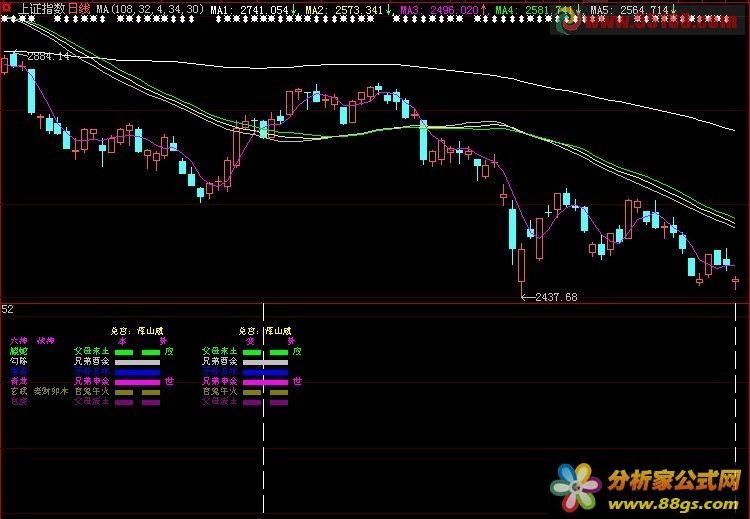Click 父母未土 in the 本卦 column
Screen dimensions: 750x519
tap(91, 351)
